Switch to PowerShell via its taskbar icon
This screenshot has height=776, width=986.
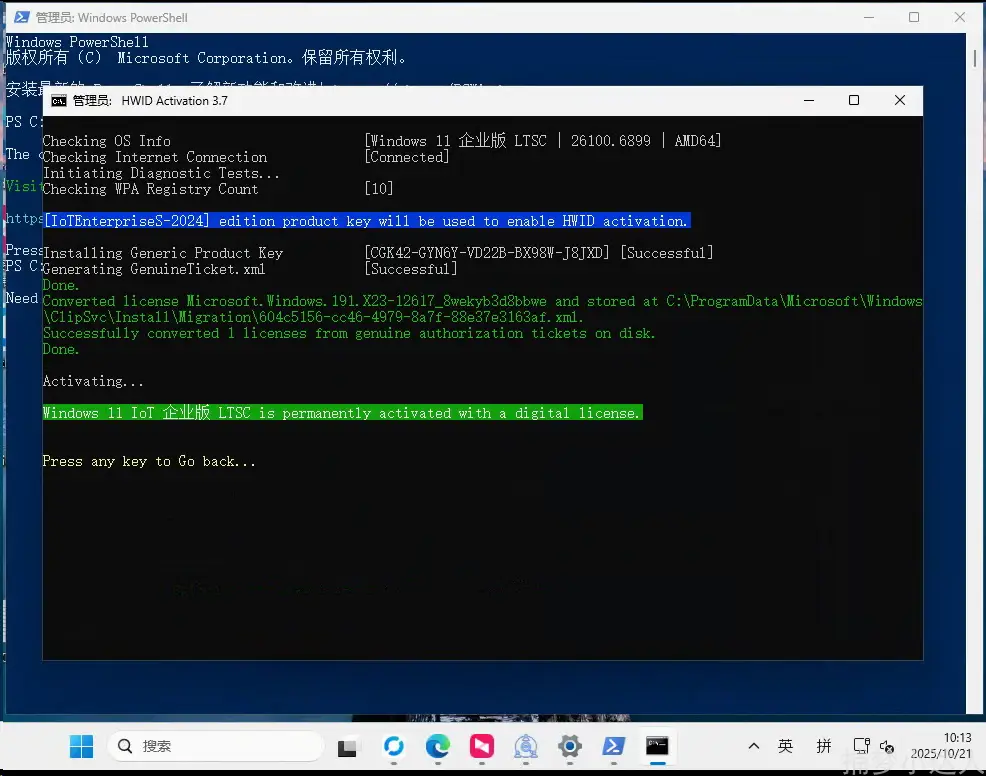click(x=613, y=746)
